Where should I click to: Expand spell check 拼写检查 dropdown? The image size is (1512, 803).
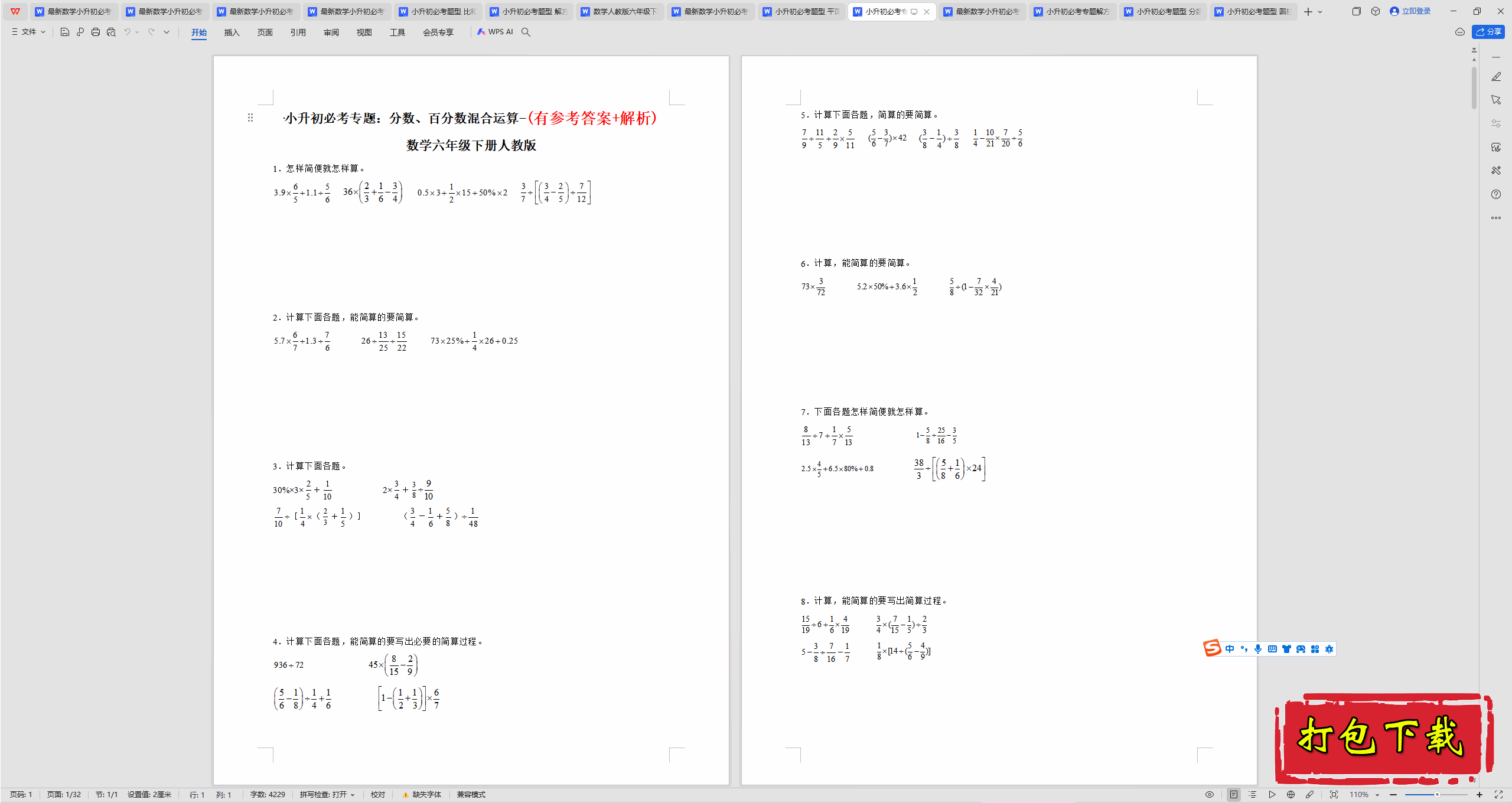(x=327, y=795)
